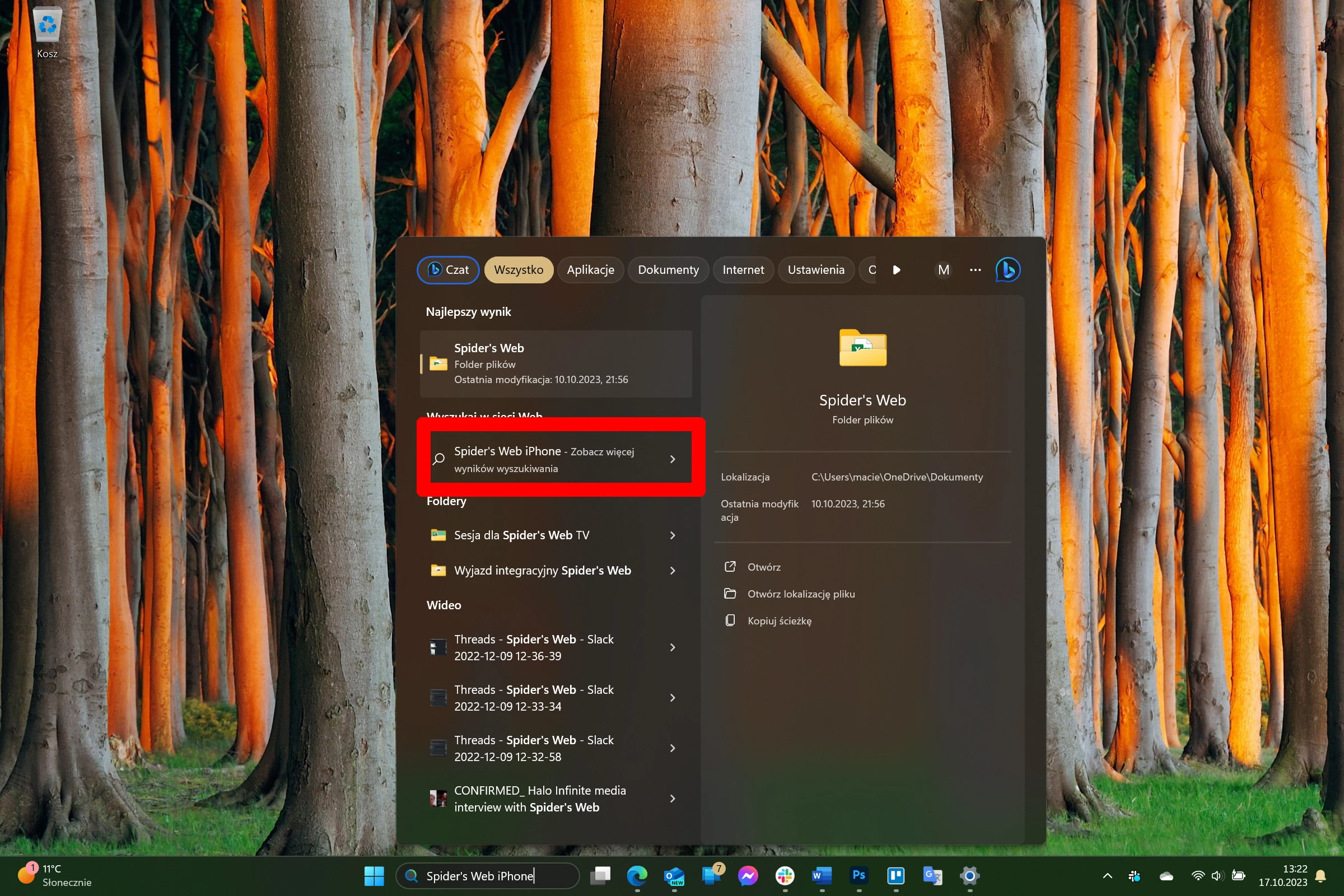Open the web search result Spider's Web iPhone
Viewport: 1344px width, 896px height.
tap(556, 459)
